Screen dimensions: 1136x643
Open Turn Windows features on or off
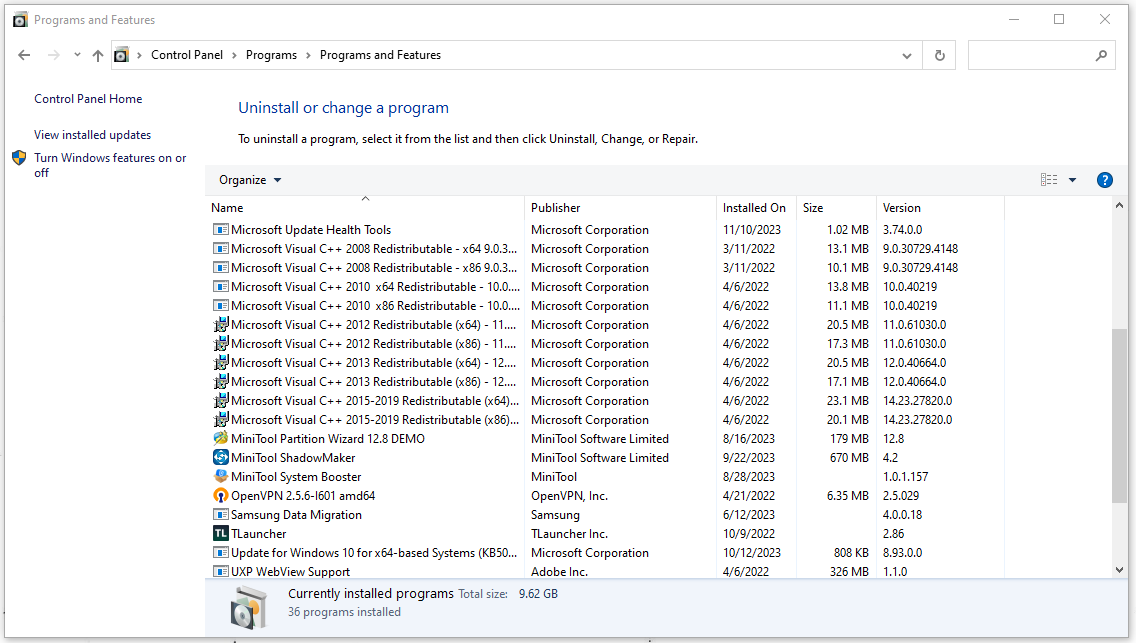click(x=110, y=165)
